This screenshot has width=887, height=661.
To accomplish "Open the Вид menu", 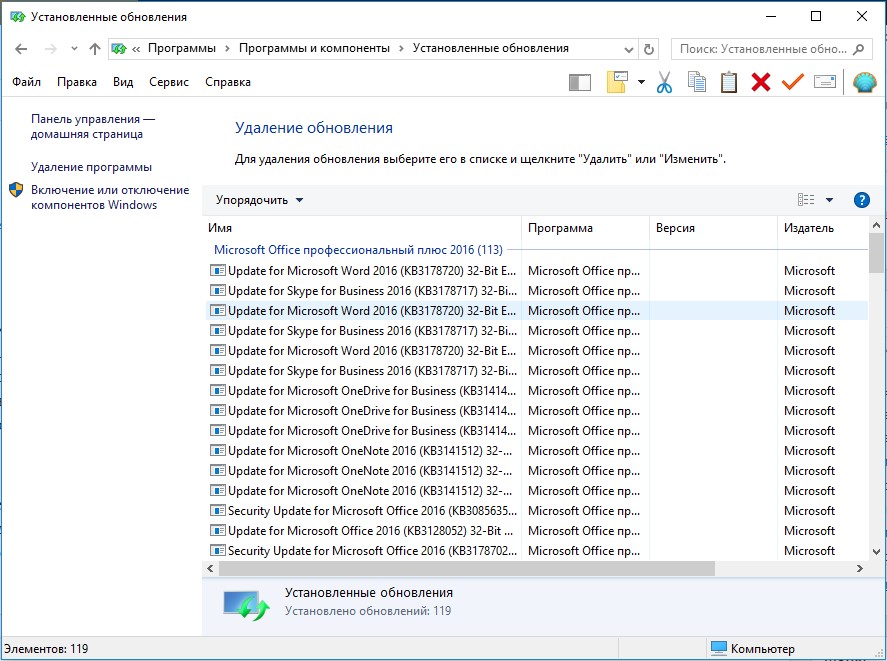I will (123, 82).
